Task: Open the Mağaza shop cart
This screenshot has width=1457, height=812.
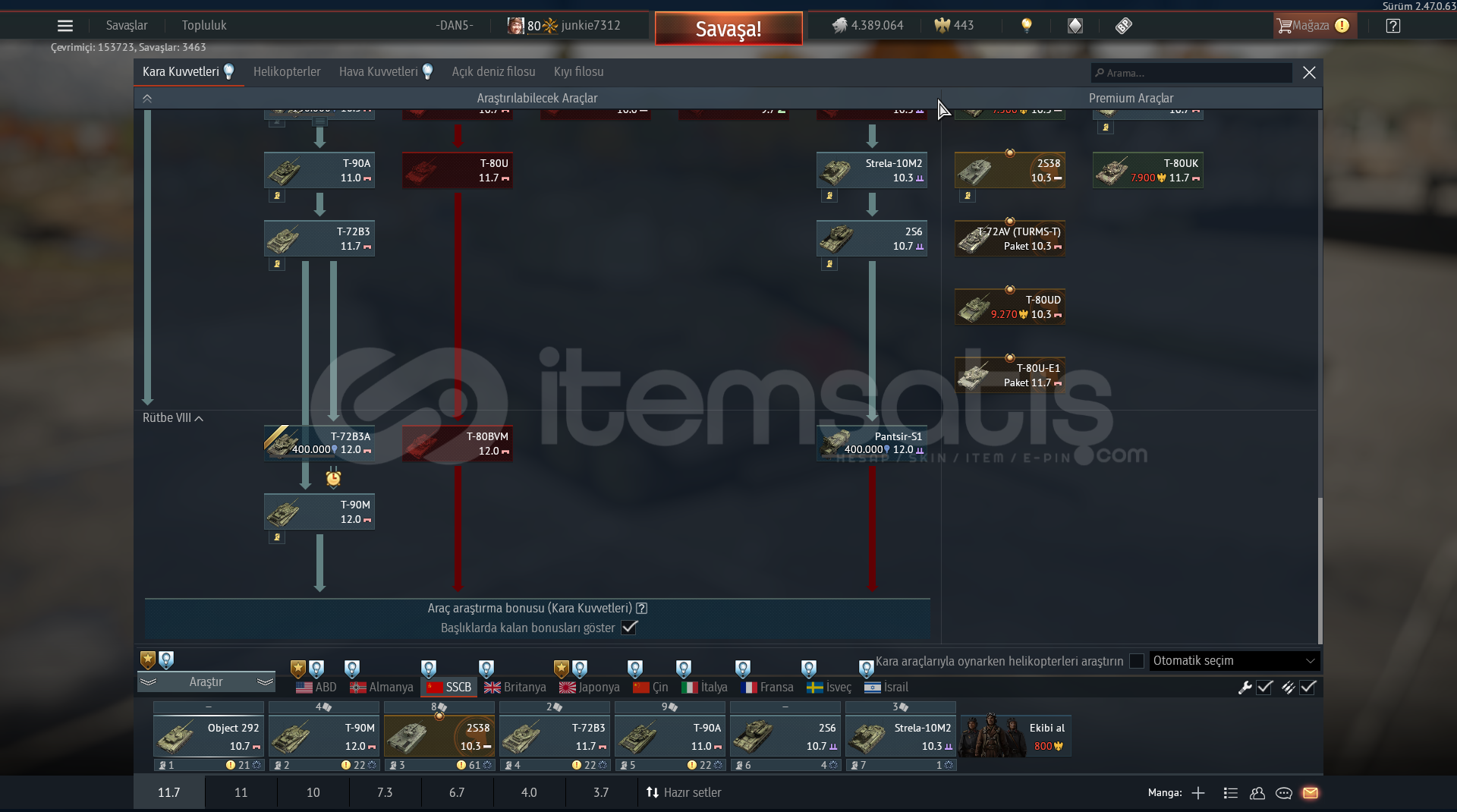Action: pyautogui.click(x=1314, y=26)
